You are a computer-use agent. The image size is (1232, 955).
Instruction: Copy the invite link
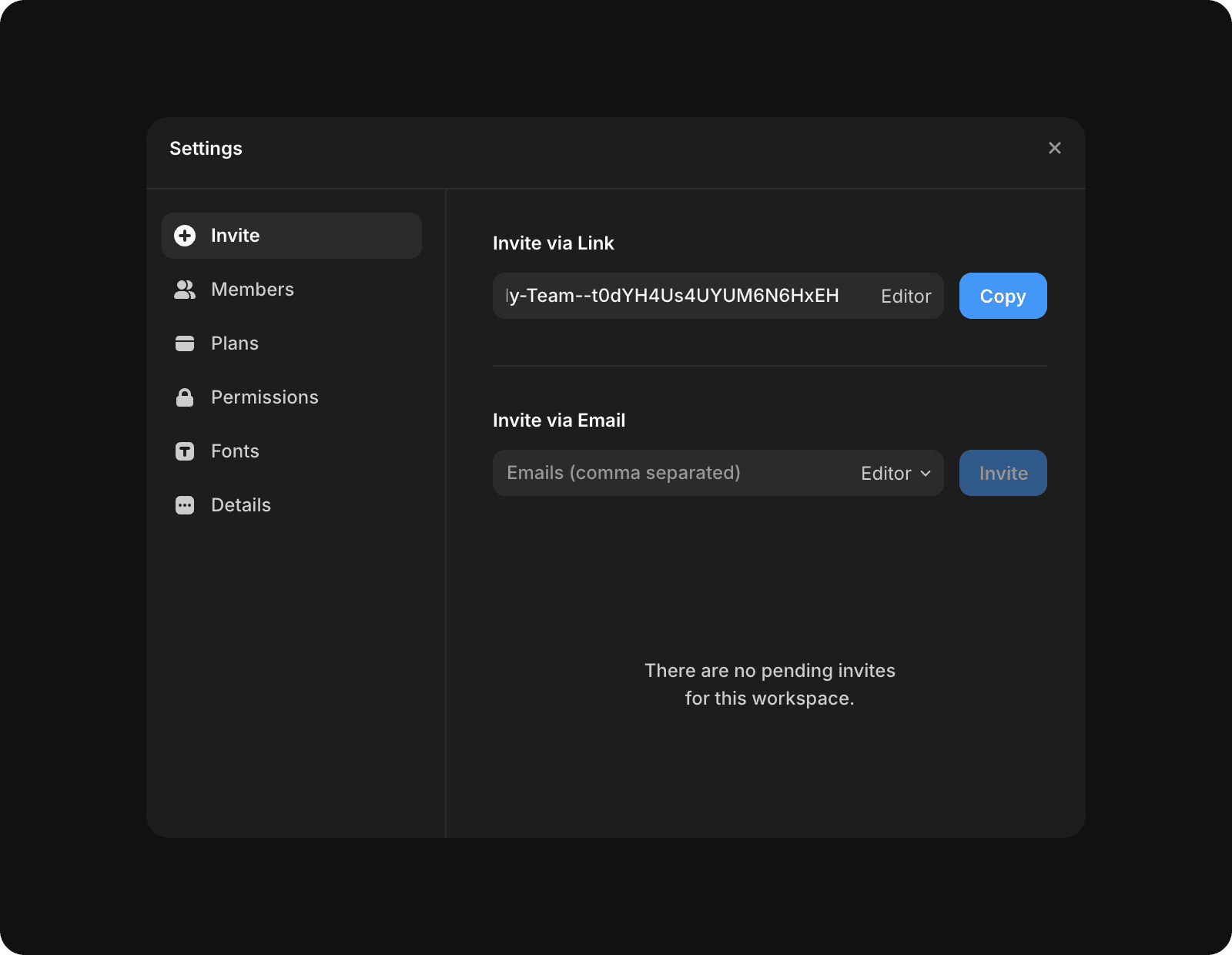pos(1002,296)
